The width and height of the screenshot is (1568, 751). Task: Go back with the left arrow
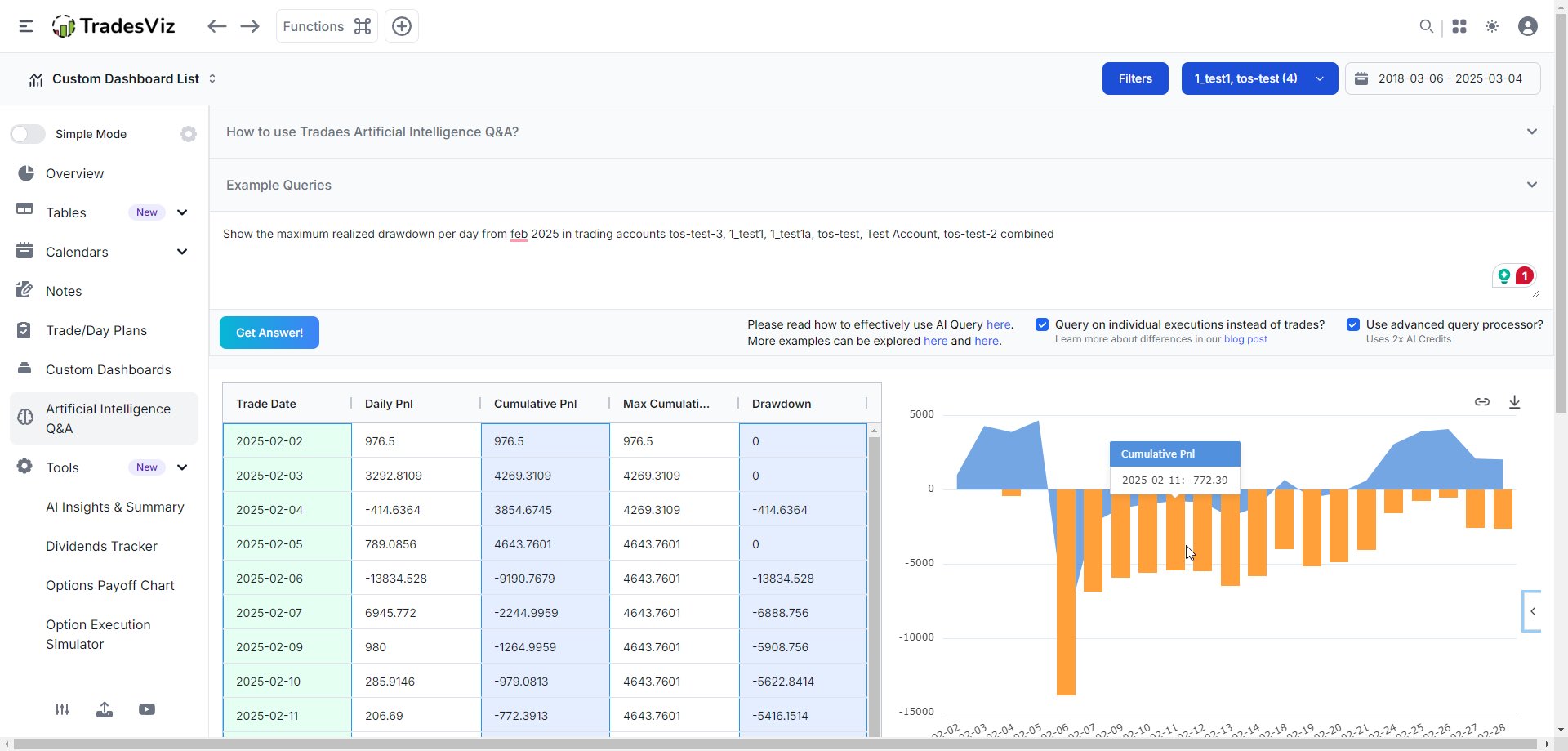(x=216, y=26)
